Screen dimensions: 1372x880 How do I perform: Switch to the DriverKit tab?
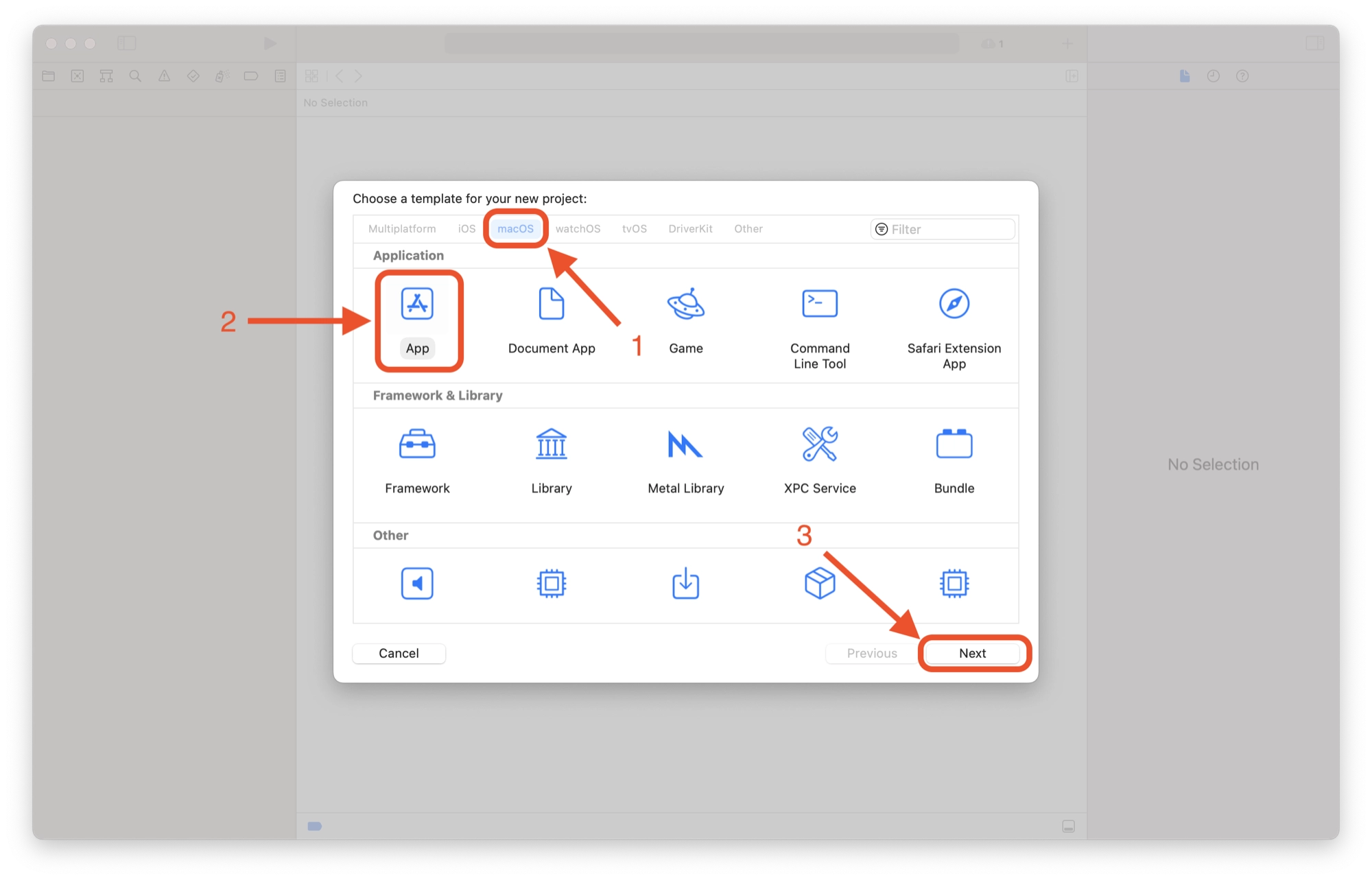coord(690,229)
